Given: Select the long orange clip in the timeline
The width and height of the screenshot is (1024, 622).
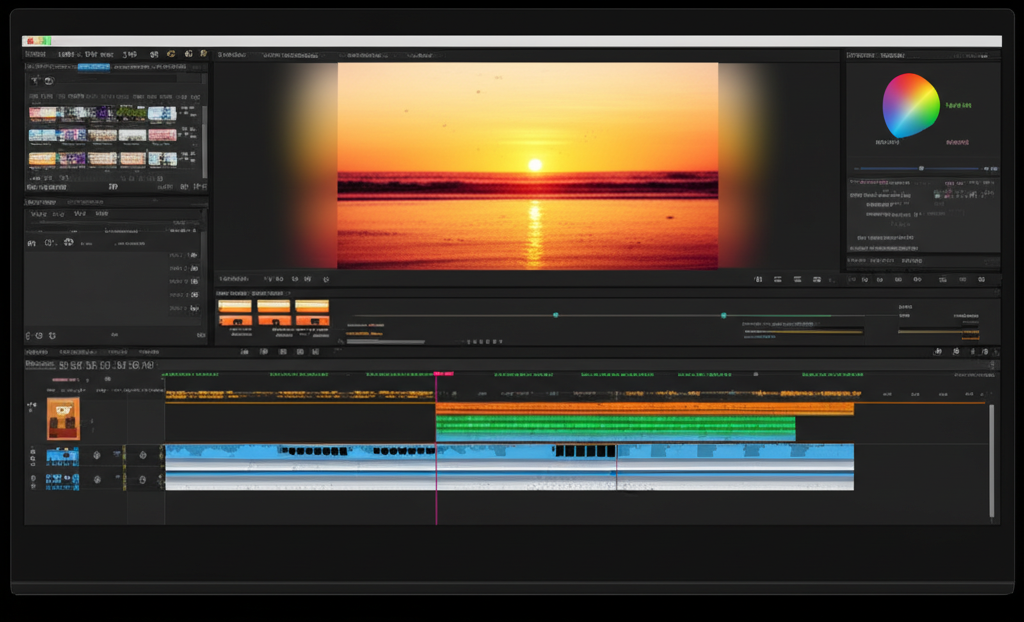Looking at the screenshot, I should pyautogui.click(x=644, y=408).
